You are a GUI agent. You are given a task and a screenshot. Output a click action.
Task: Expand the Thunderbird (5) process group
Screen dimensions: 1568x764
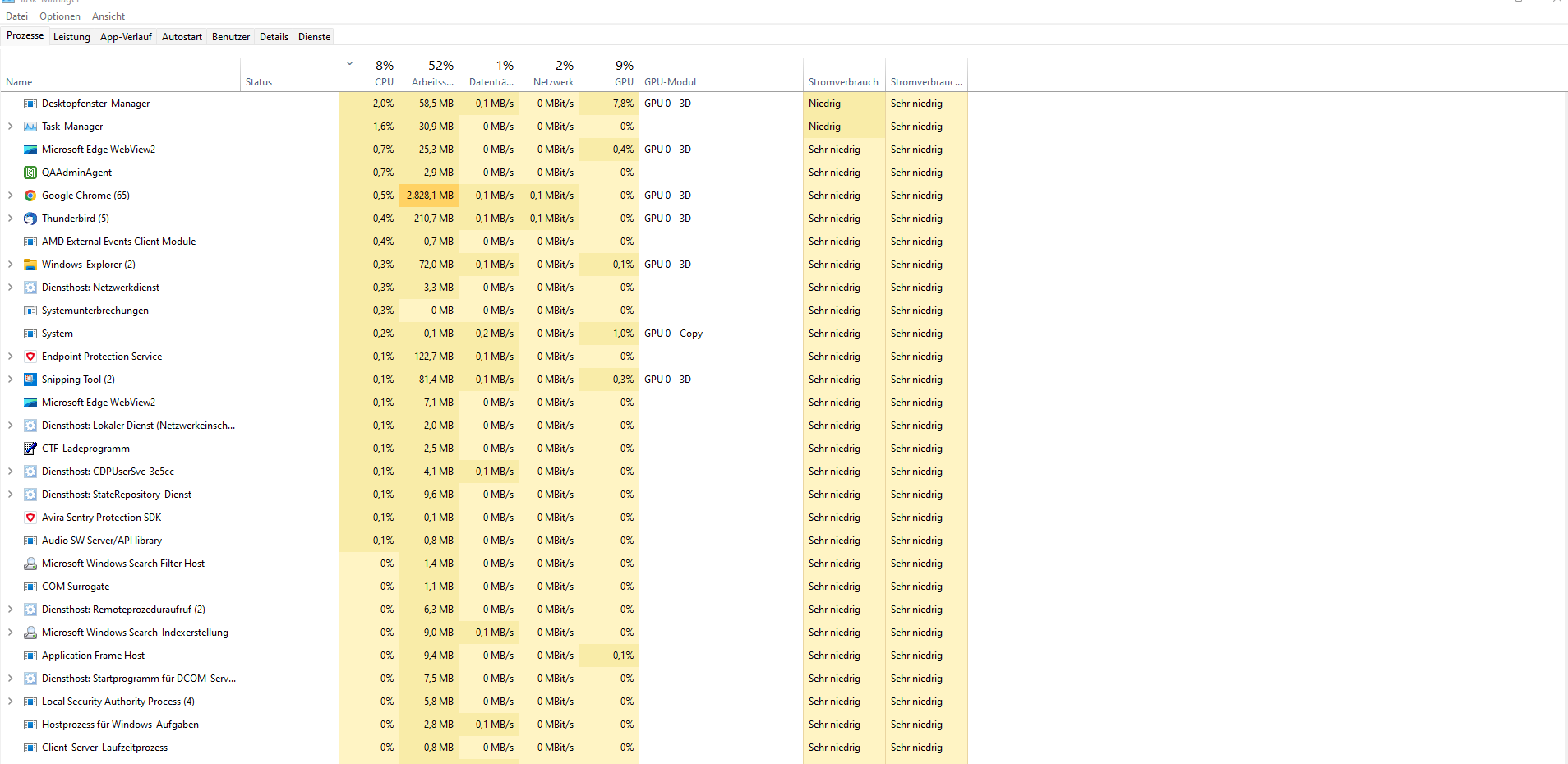click(10, 219)
